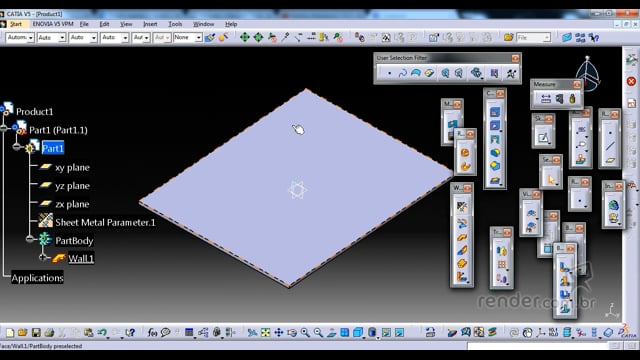The image size is (640, 360).
Task: Open the None dropdown in top toolbar
Action: point(188,38)
